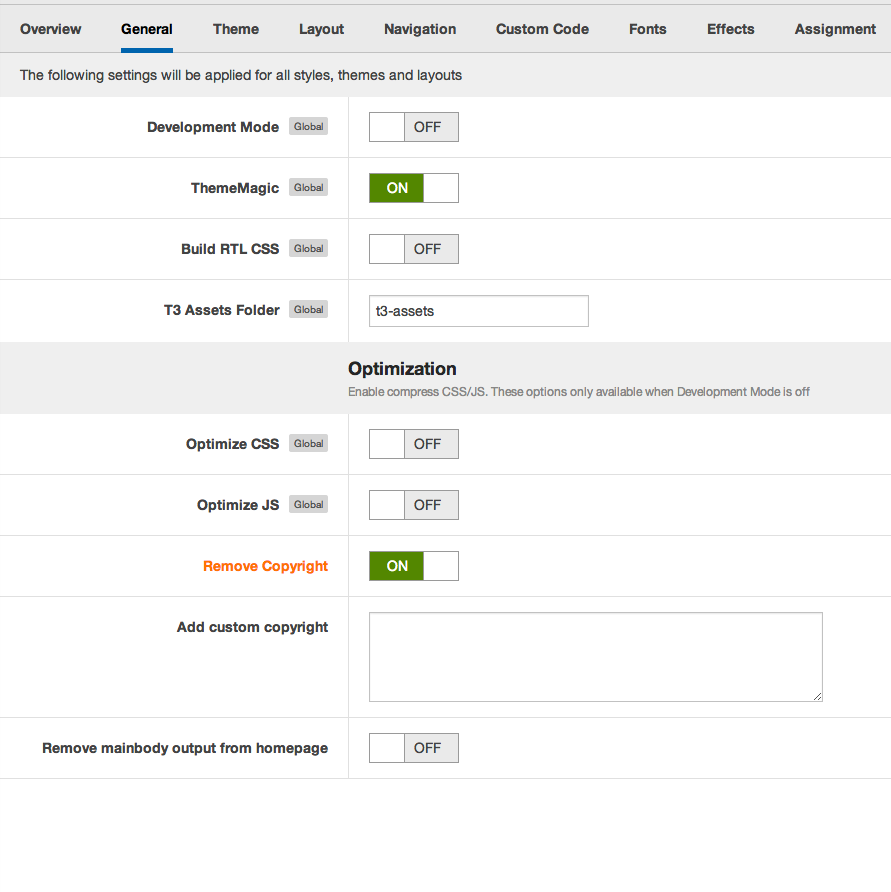Open the Effects tab

[731, 29]
